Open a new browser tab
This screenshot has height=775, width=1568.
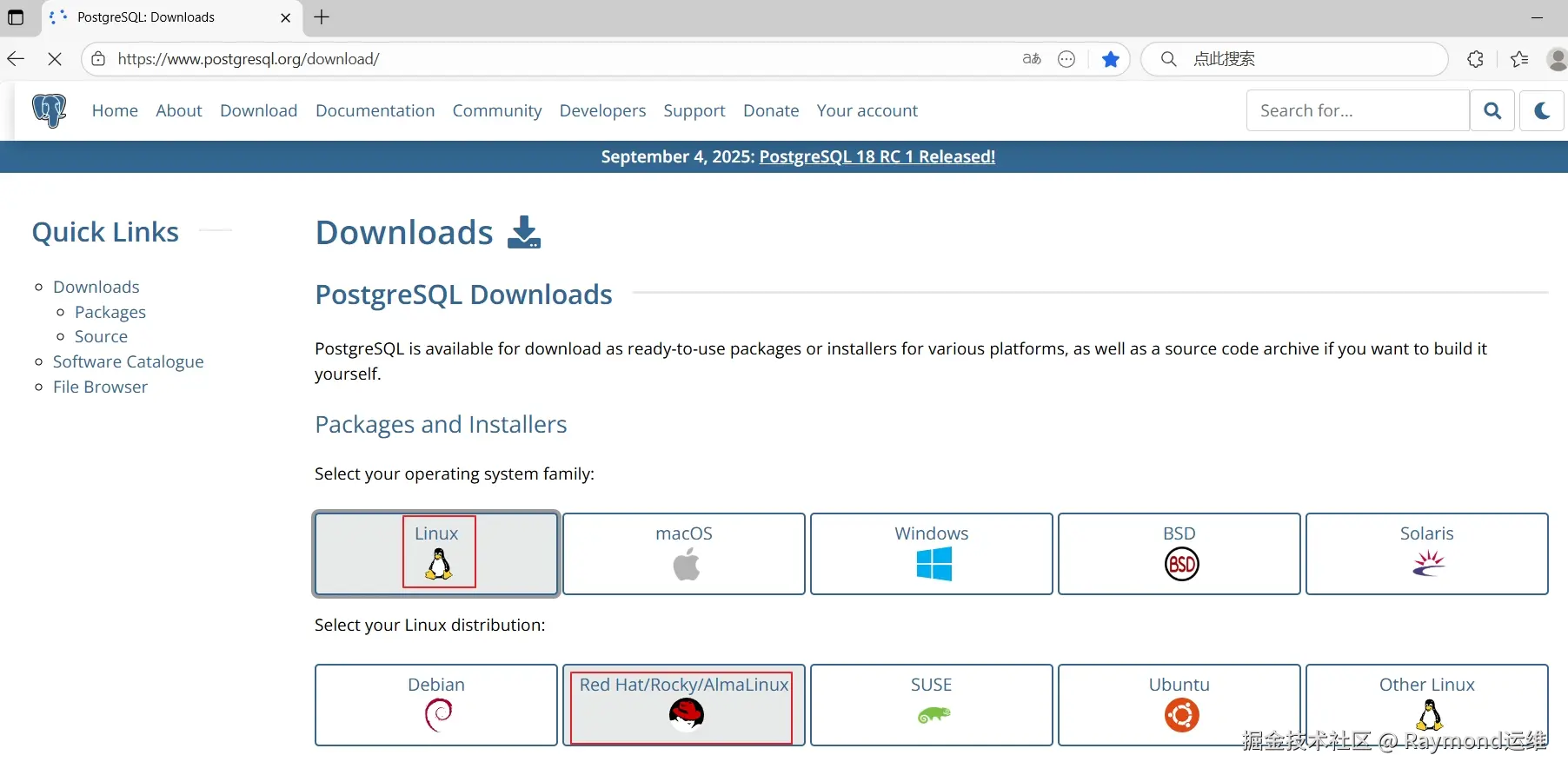click(x=322, y=17)
